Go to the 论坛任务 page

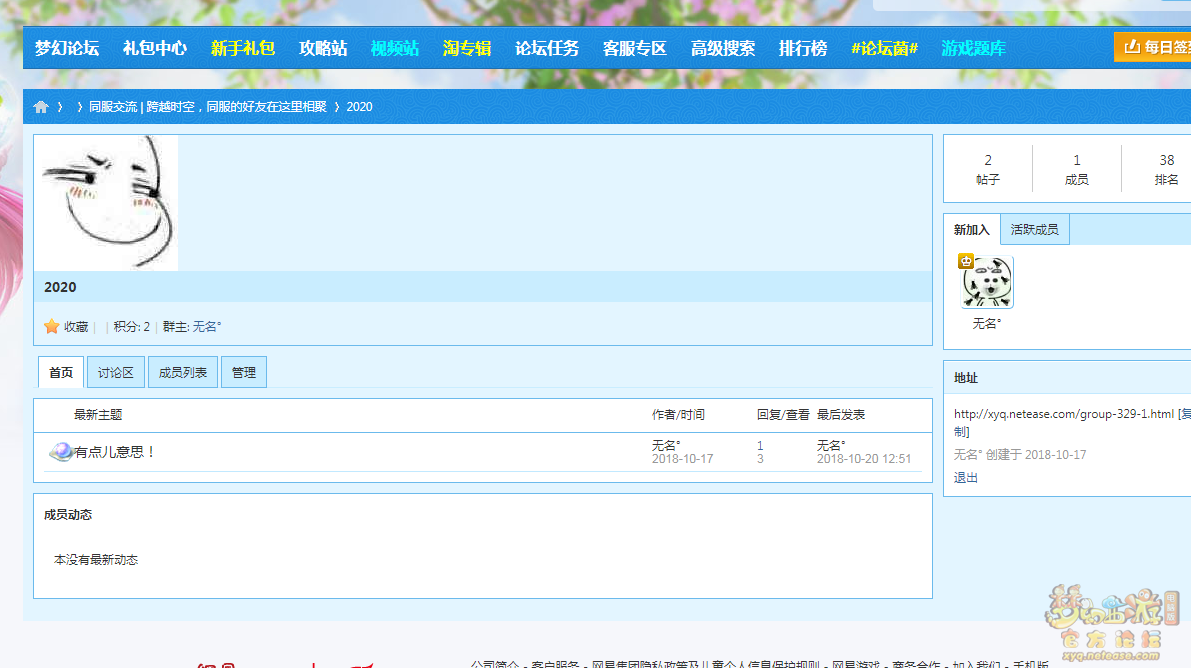pyautogui.click(x=547, y=49)
